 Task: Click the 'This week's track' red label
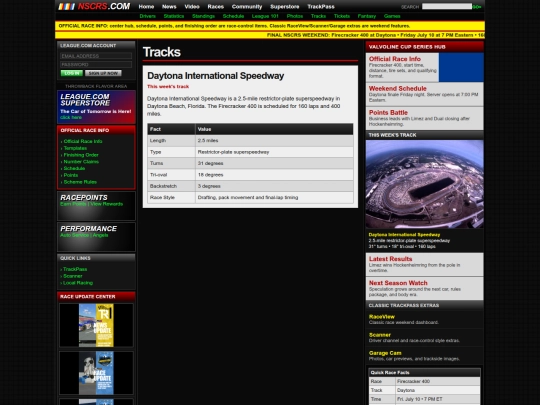168,86
